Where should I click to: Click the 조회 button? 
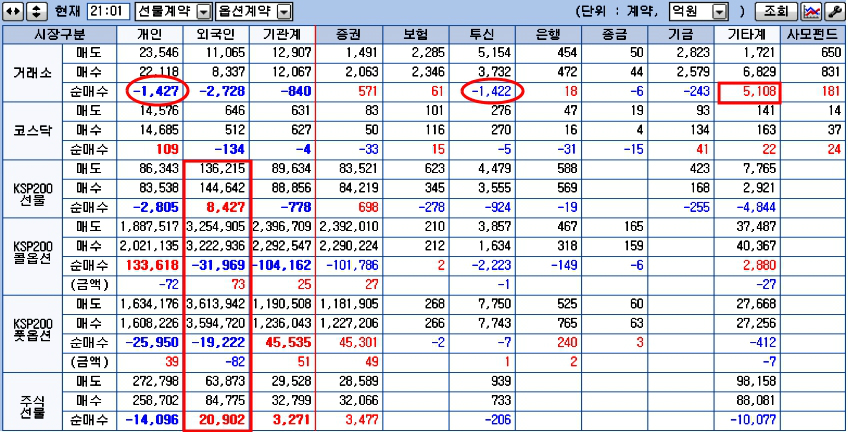779,11
